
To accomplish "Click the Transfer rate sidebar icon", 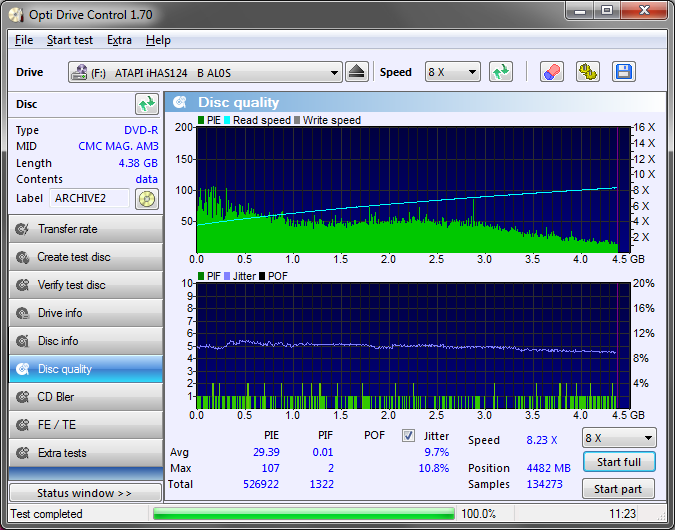I will [x=22, y=229].
